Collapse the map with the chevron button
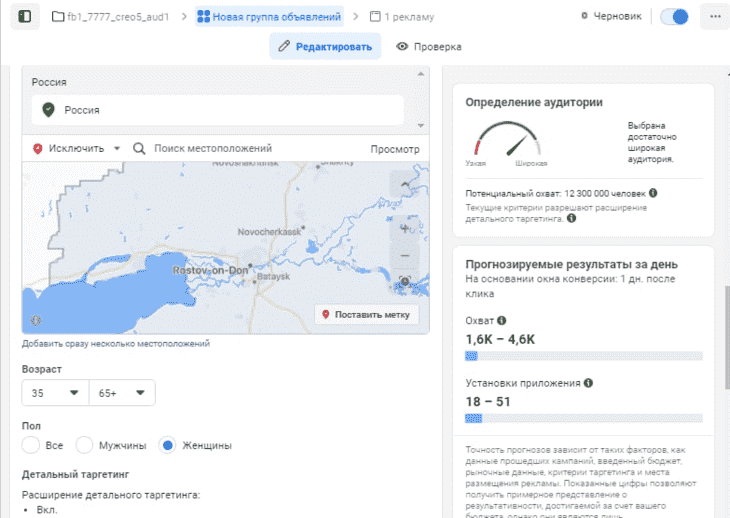This screenshot has width=730, height=518. click(405, 184)
